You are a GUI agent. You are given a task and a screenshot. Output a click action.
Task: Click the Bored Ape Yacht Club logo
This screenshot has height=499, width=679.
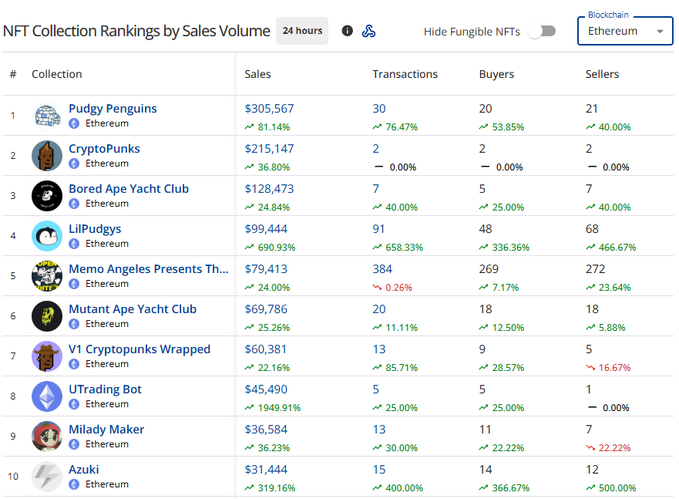point(47,196)
